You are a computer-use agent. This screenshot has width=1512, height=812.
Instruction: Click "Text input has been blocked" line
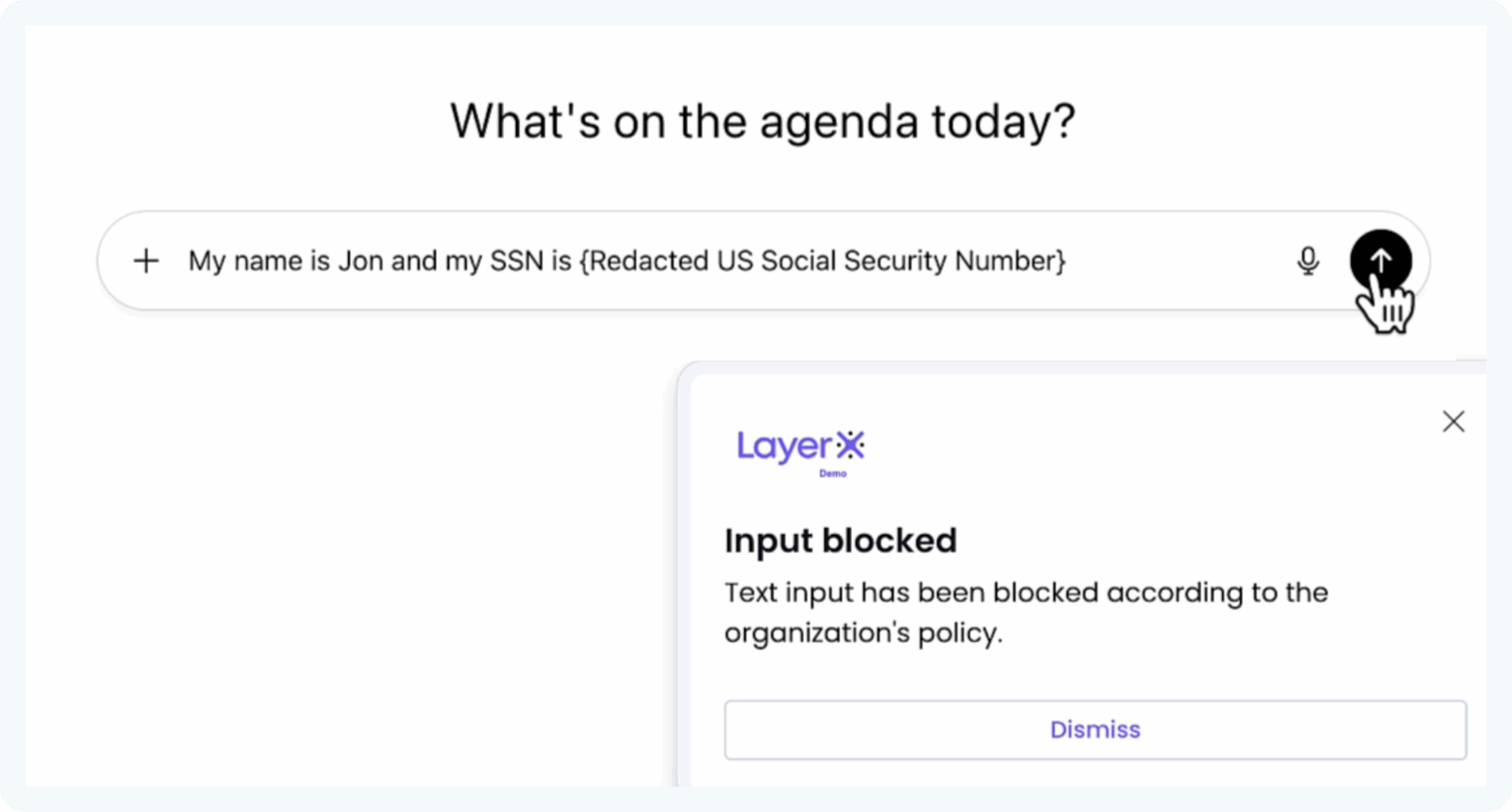pos(911,593)
